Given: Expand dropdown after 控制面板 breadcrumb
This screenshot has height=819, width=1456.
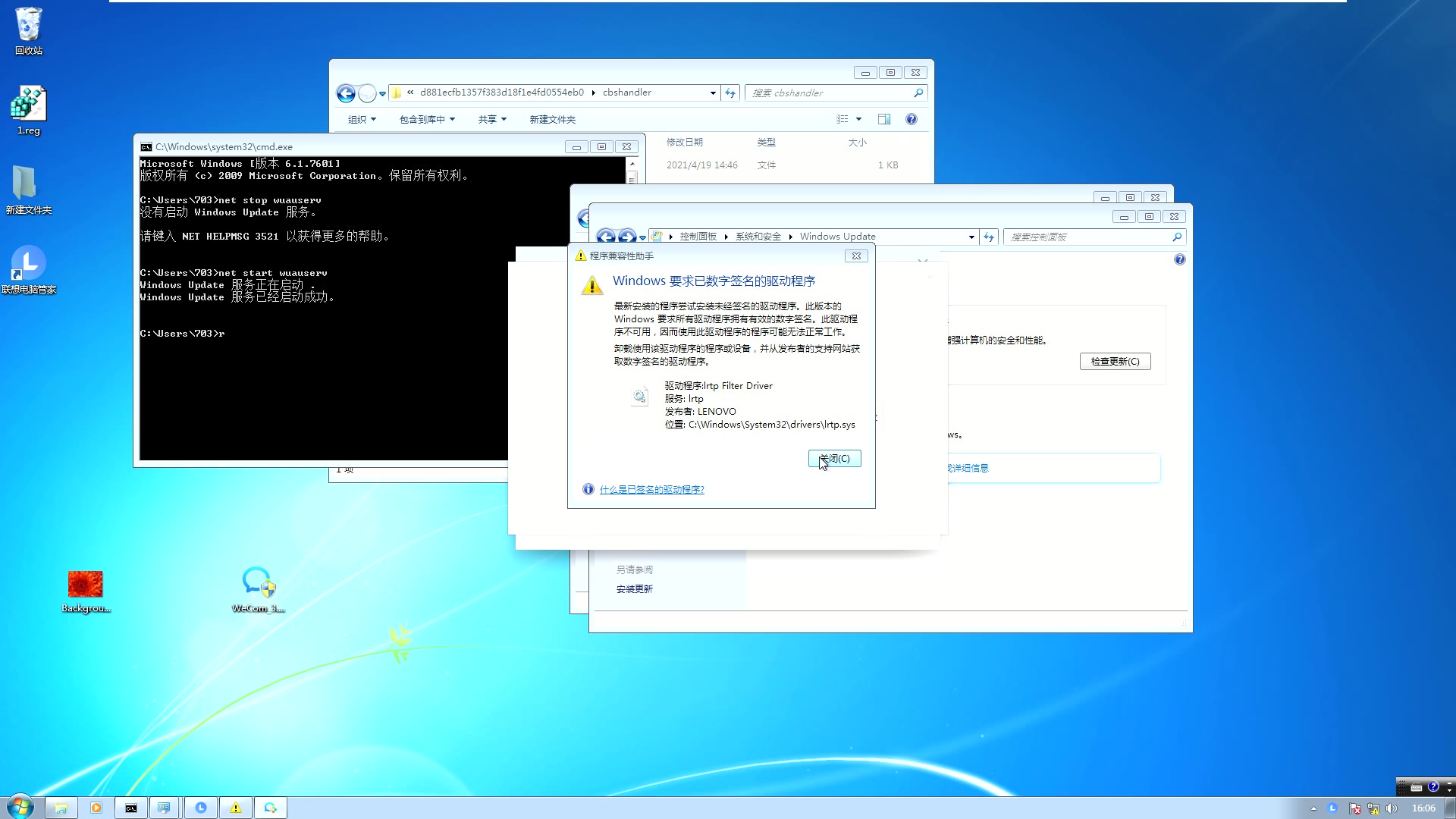Looking at the screenshot, I should pyautogui.click(x=726, y=237).
